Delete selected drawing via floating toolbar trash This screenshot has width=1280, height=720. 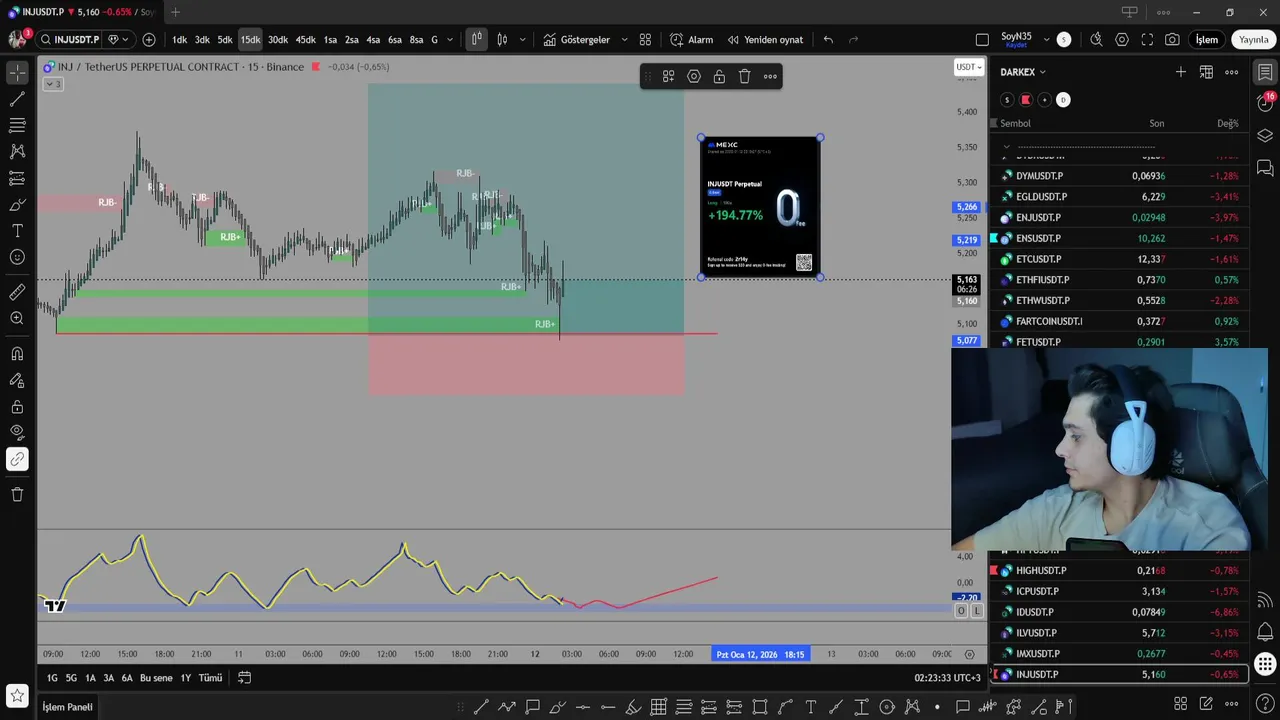tap(744, 76)
